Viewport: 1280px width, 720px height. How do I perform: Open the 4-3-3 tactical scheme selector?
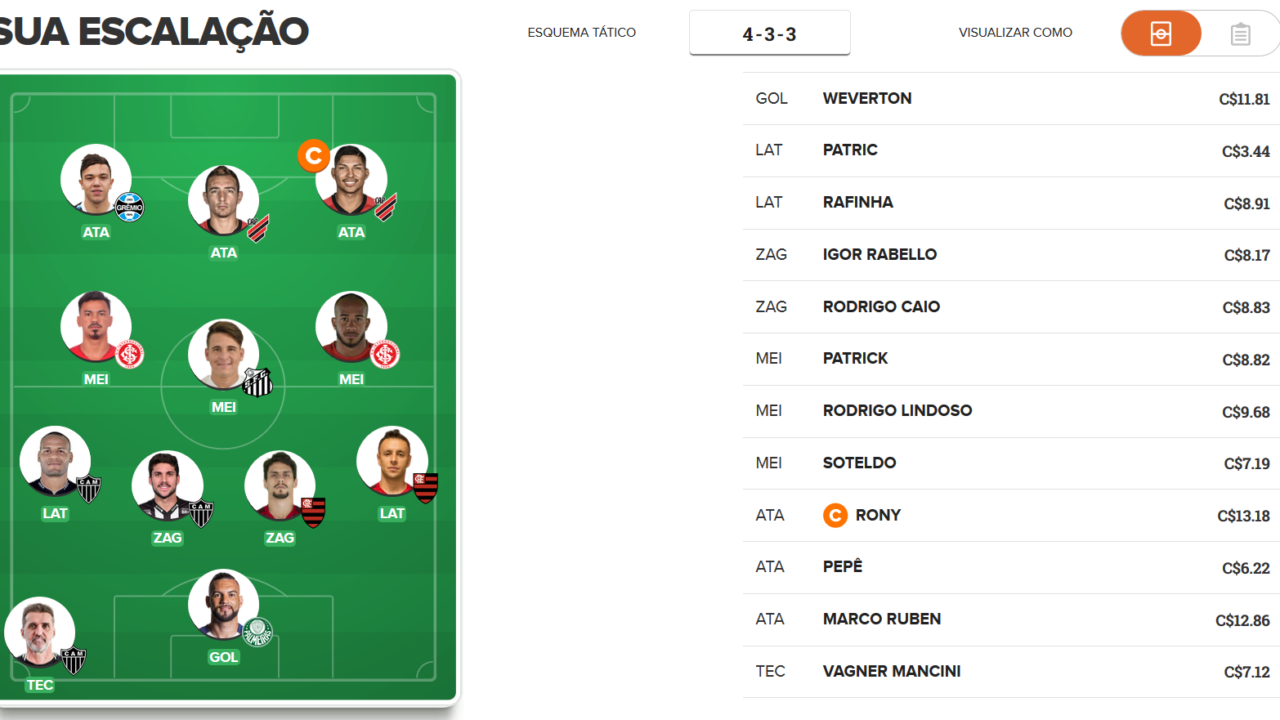[769, 33]
